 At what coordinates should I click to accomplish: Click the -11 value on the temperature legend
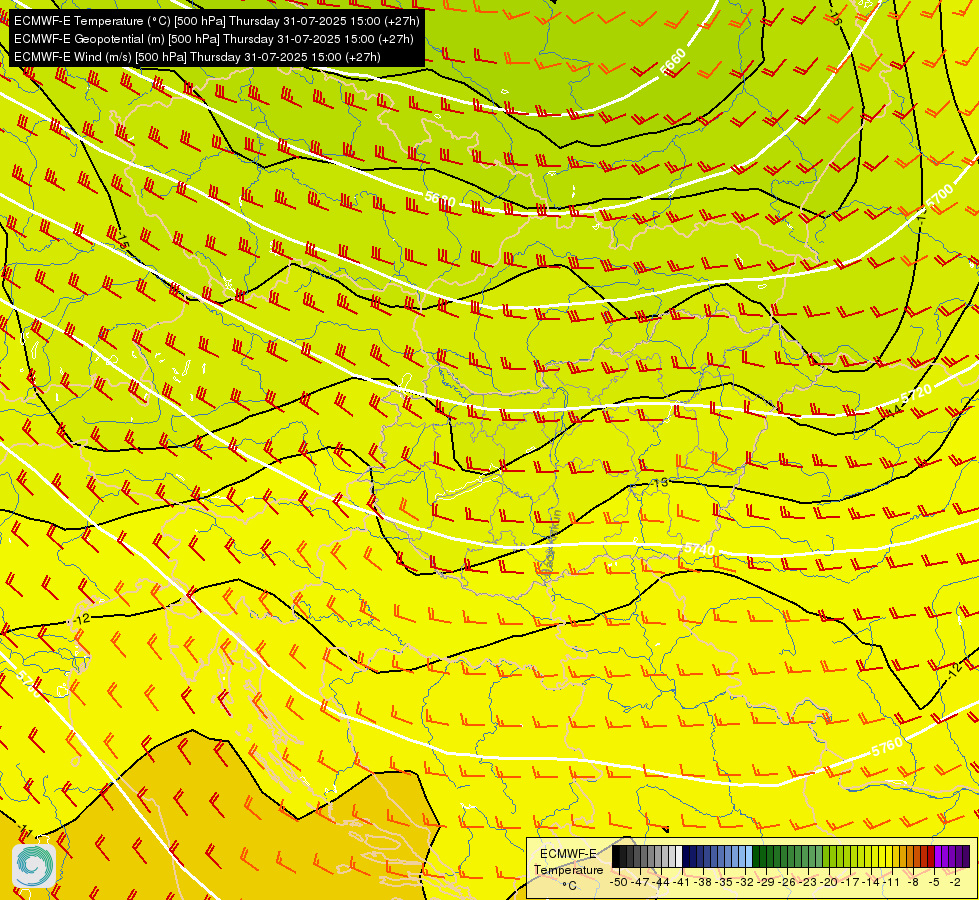tap(891, 883)
